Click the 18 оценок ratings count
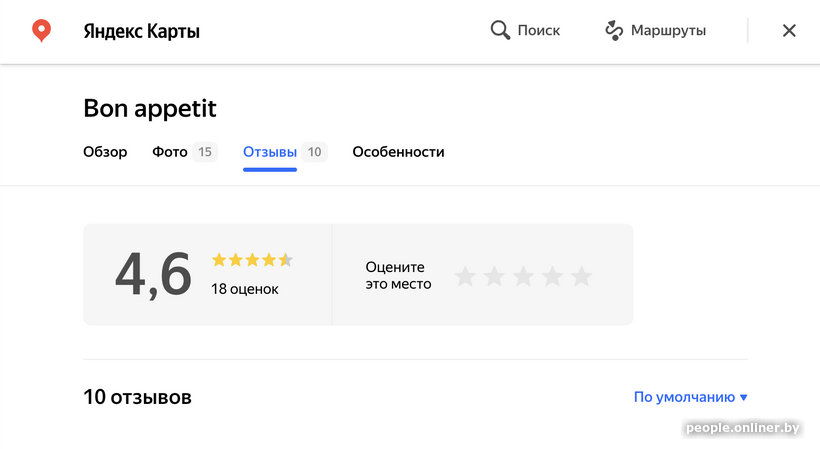This screenshot has height=449, width=820. [x=245, y=289]
